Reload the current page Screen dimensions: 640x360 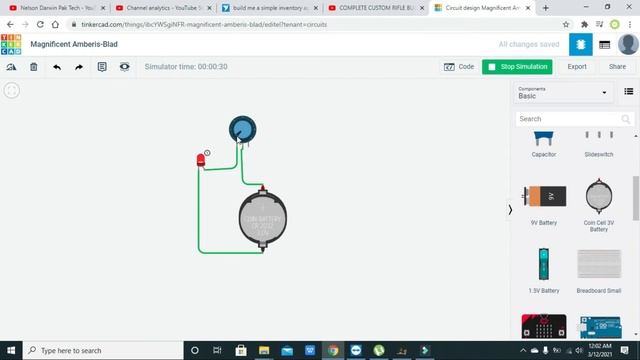tap(40, 24)
